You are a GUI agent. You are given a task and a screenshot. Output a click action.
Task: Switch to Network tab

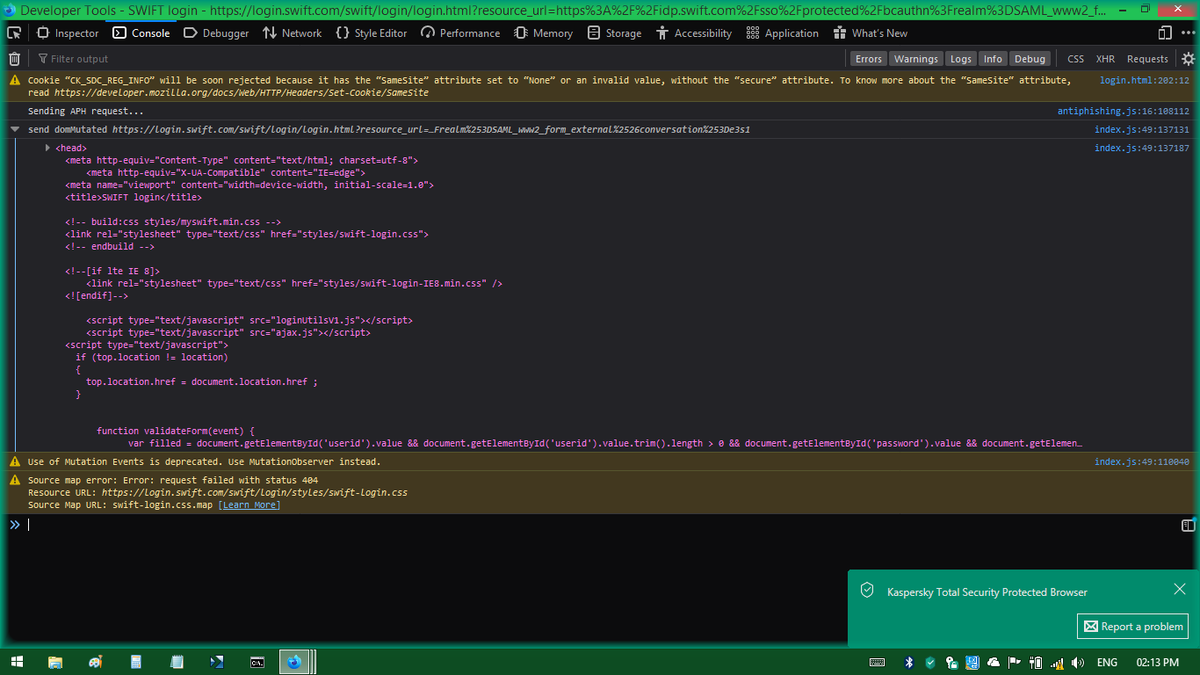292,33
